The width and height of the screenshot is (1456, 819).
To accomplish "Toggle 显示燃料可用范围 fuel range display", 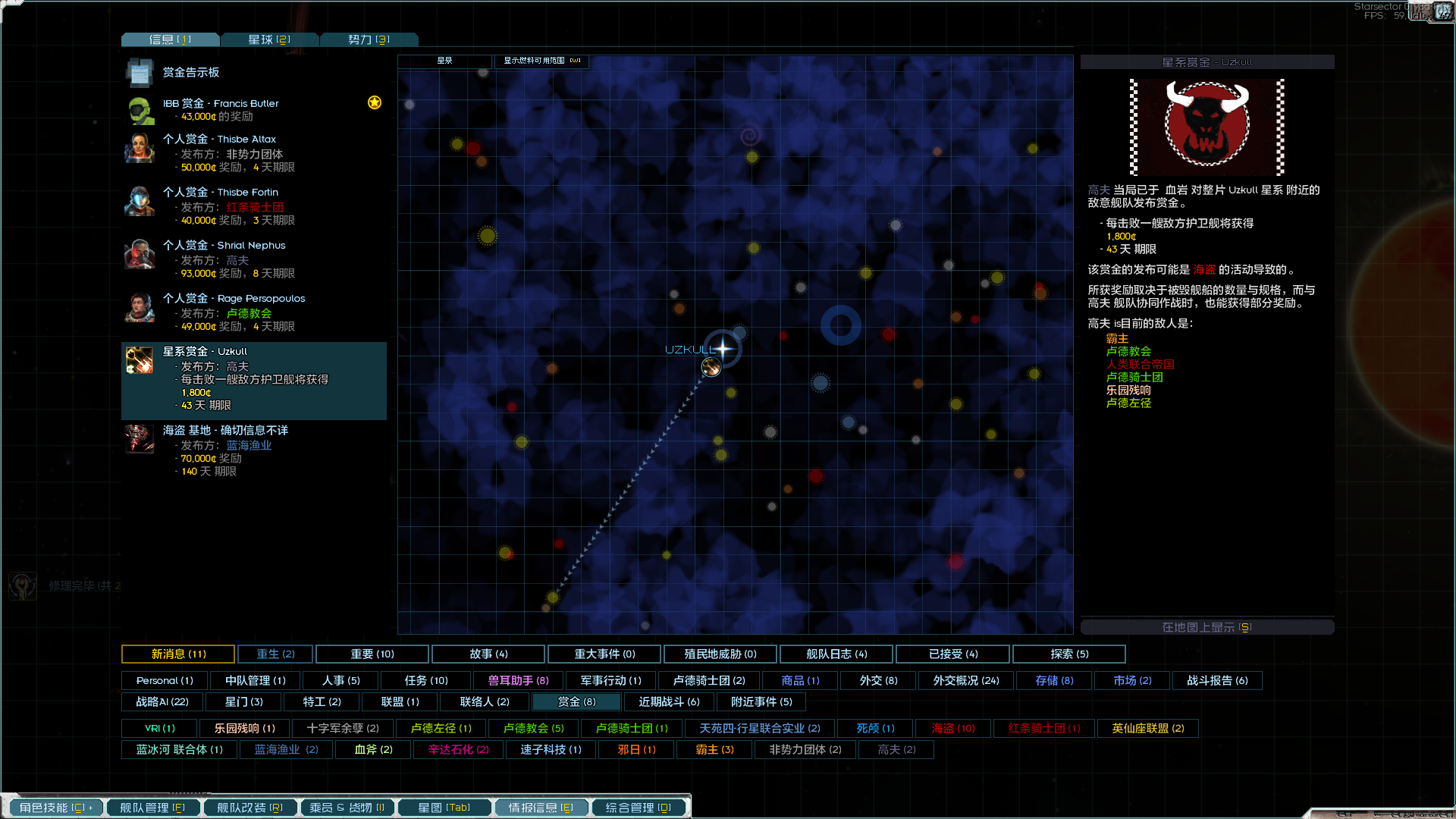I will point(541,61).
